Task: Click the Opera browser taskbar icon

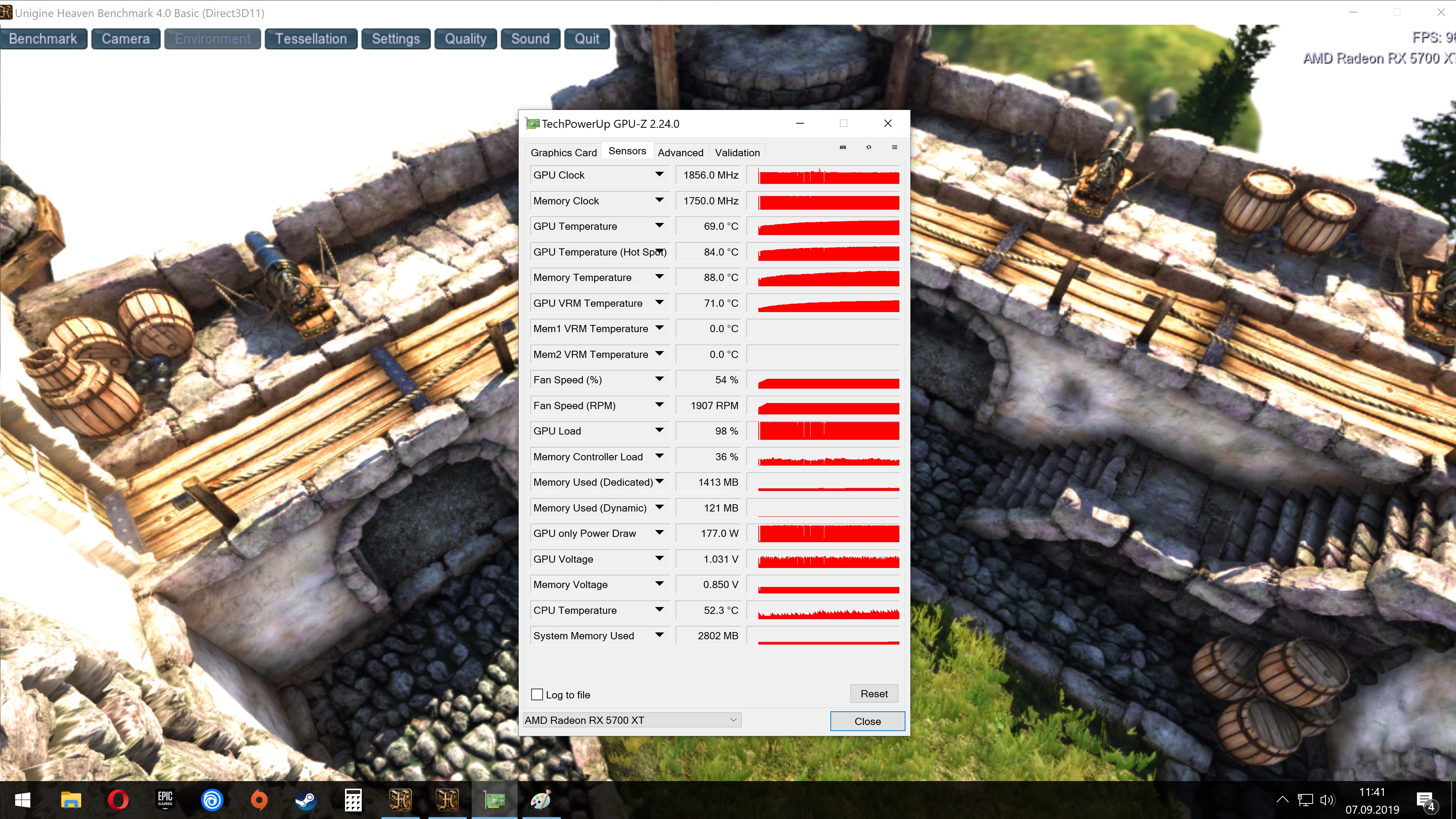Action: tap(118, 800)
